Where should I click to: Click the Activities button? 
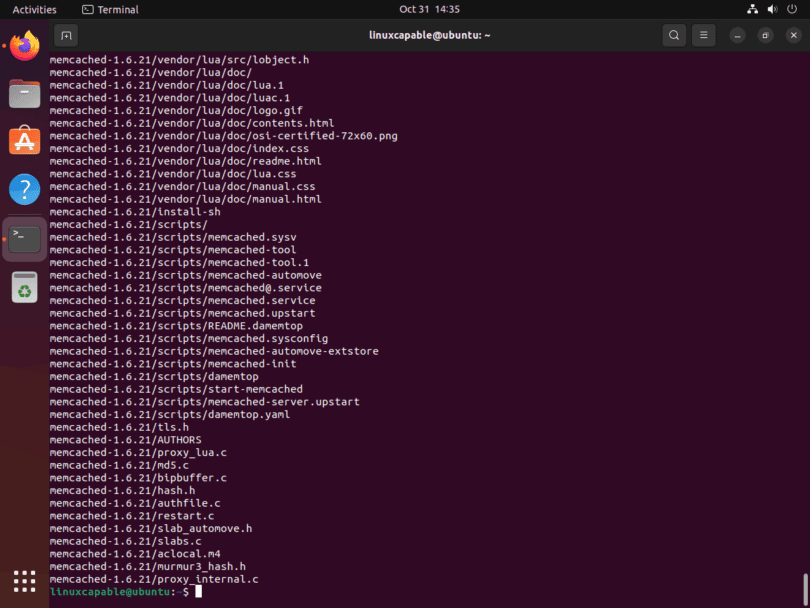[x=34, y=9]
